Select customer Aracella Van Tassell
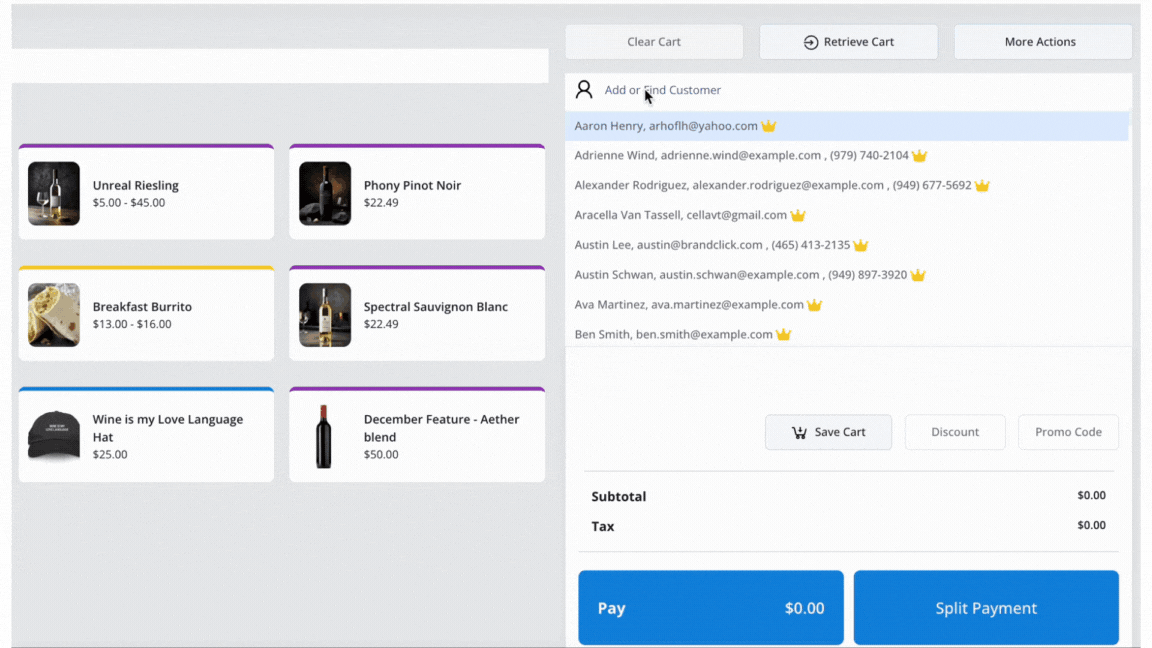This screenshot has height=648, width=1152. point(847,215)
